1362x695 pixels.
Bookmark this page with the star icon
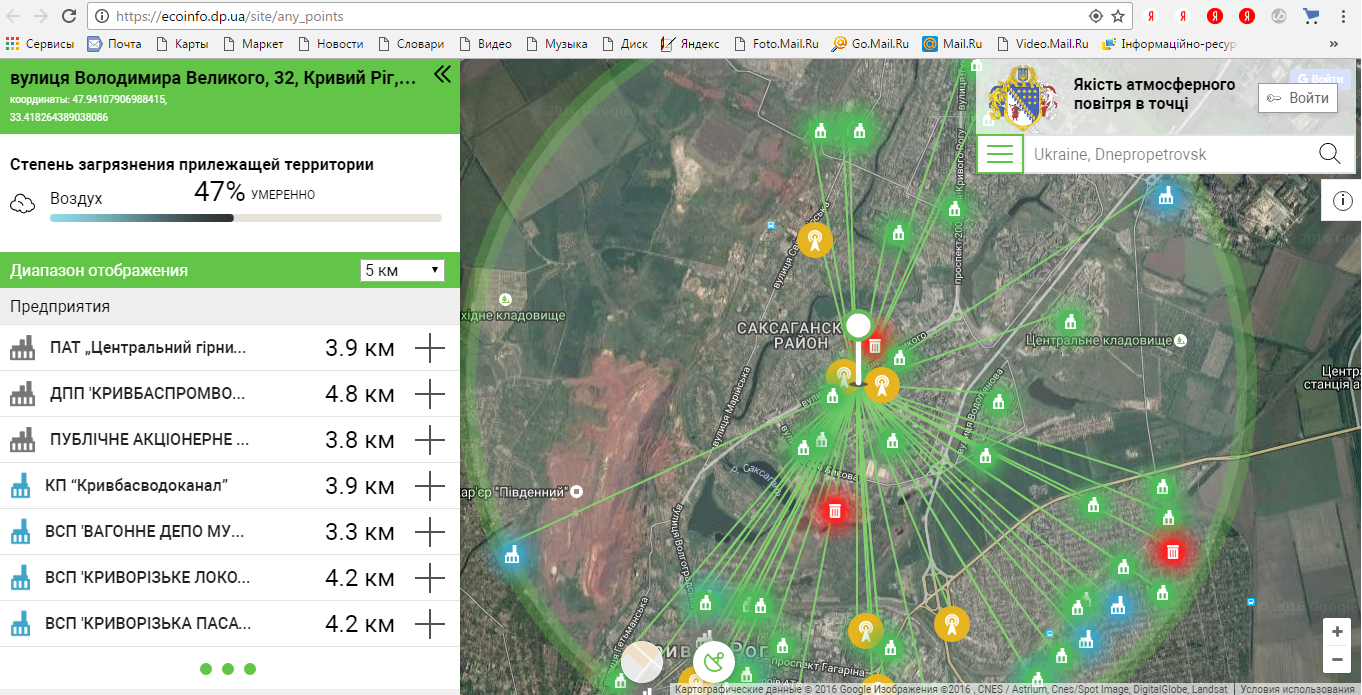click(x=1118, y=16)
